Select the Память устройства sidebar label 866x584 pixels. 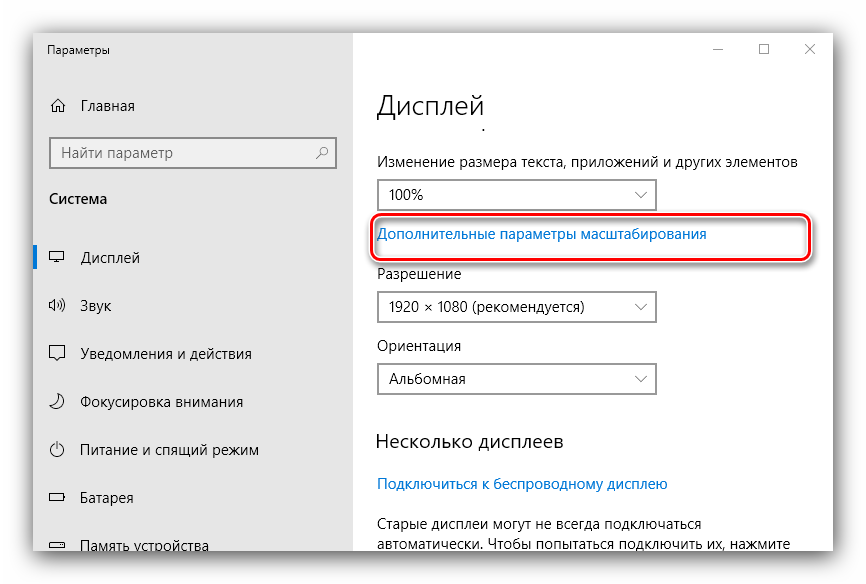144,545
